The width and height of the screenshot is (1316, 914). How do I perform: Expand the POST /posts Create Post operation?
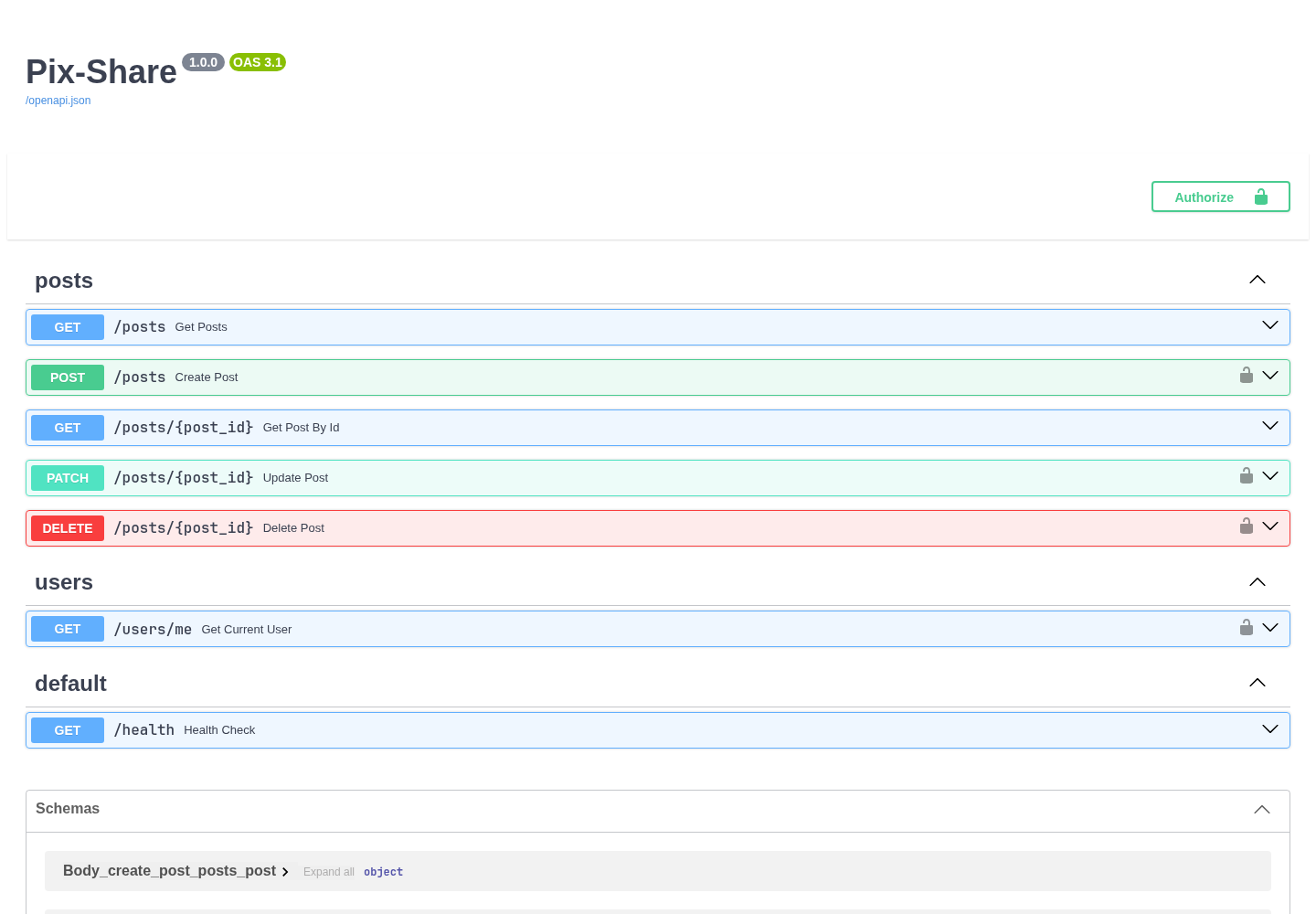click(1270, 376)
